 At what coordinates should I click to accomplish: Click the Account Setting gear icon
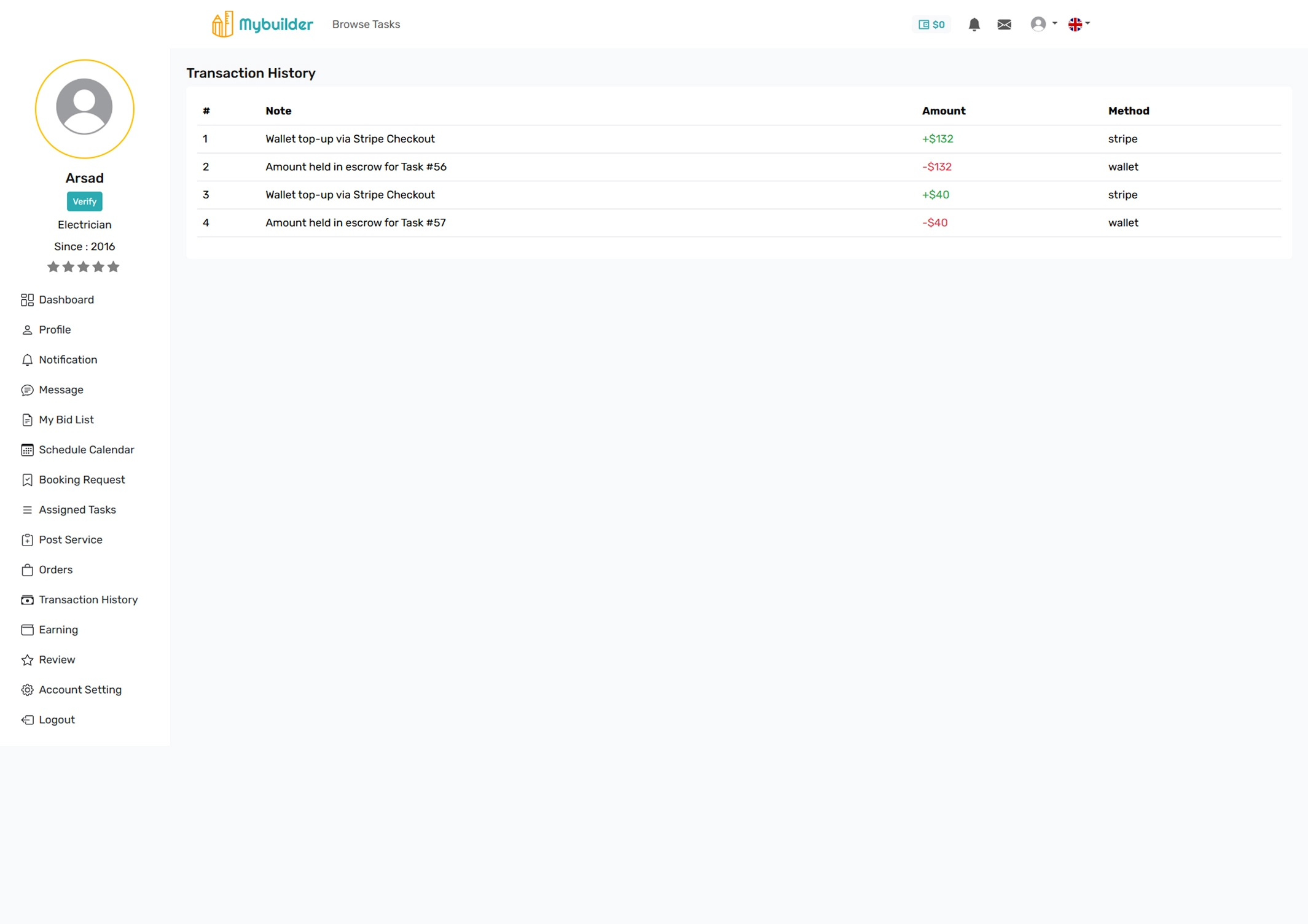pos(27,690)
